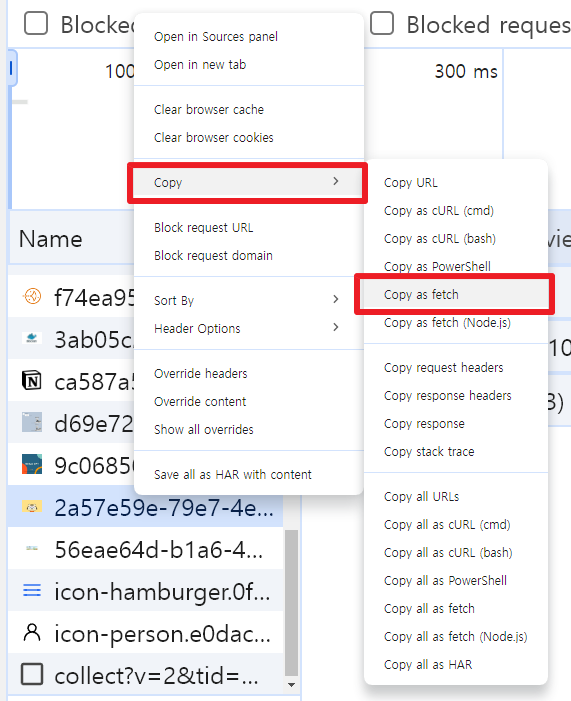571x701 pixels.
Task: Toggle the first Blocked checkbox at top left
Action: tap(36, 23)
